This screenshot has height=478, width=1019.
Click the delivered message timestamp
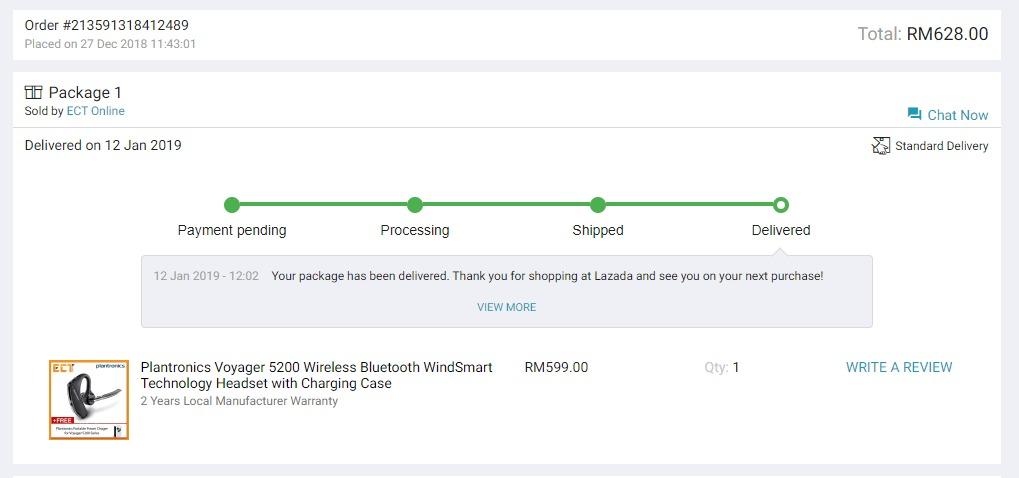coord(206,276)
